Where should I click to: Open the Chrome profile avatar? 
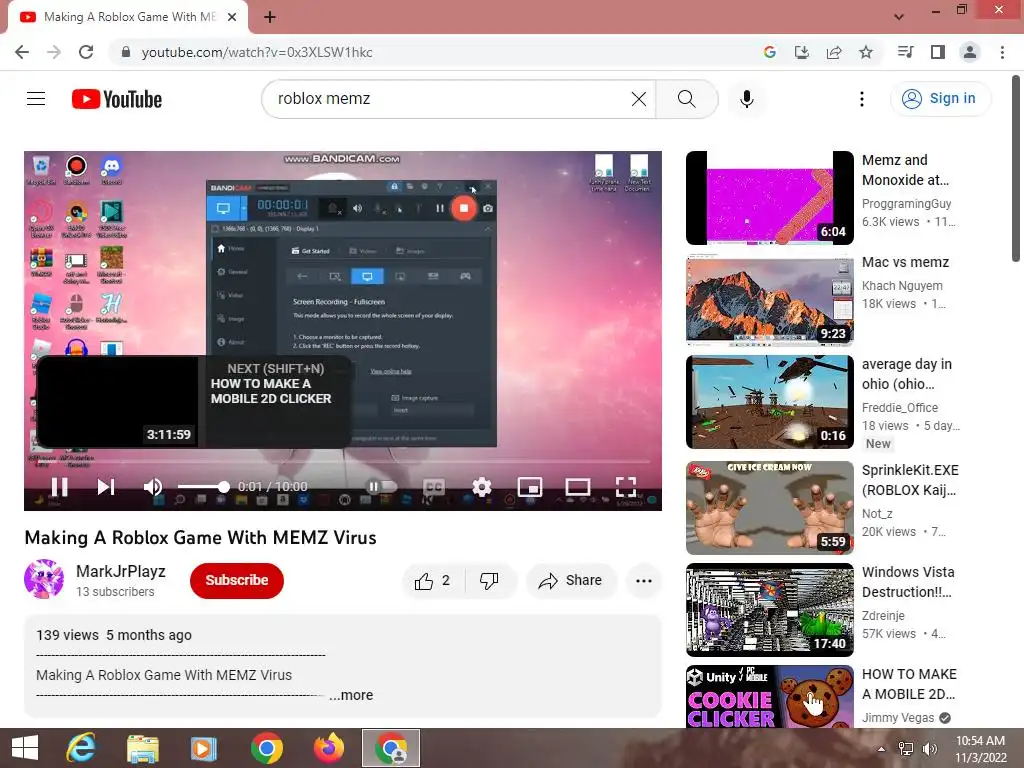tap(970, 52)
